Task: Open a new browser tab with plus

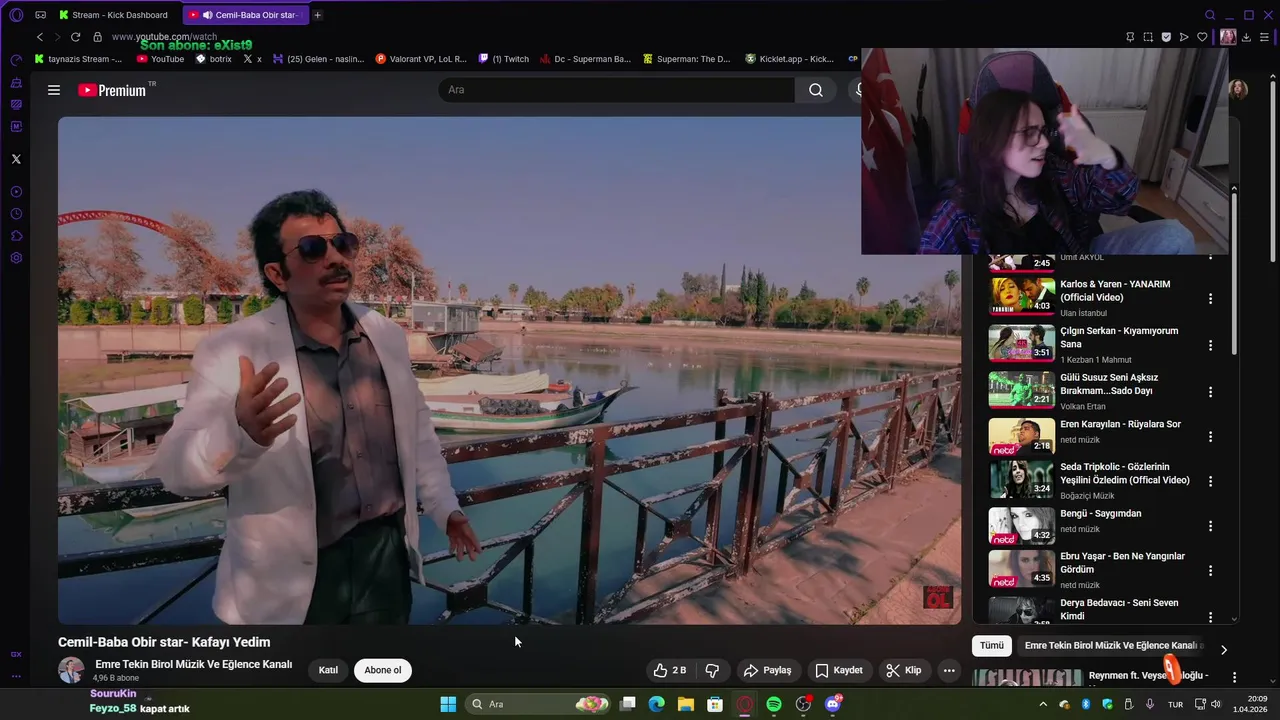Action: coord(318,15)
